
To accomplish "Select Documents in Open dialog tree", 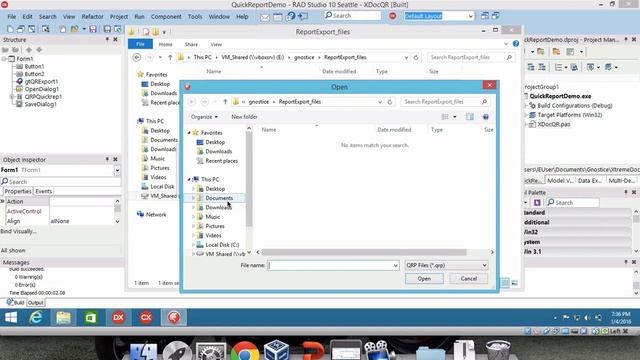I will point(219,198).
